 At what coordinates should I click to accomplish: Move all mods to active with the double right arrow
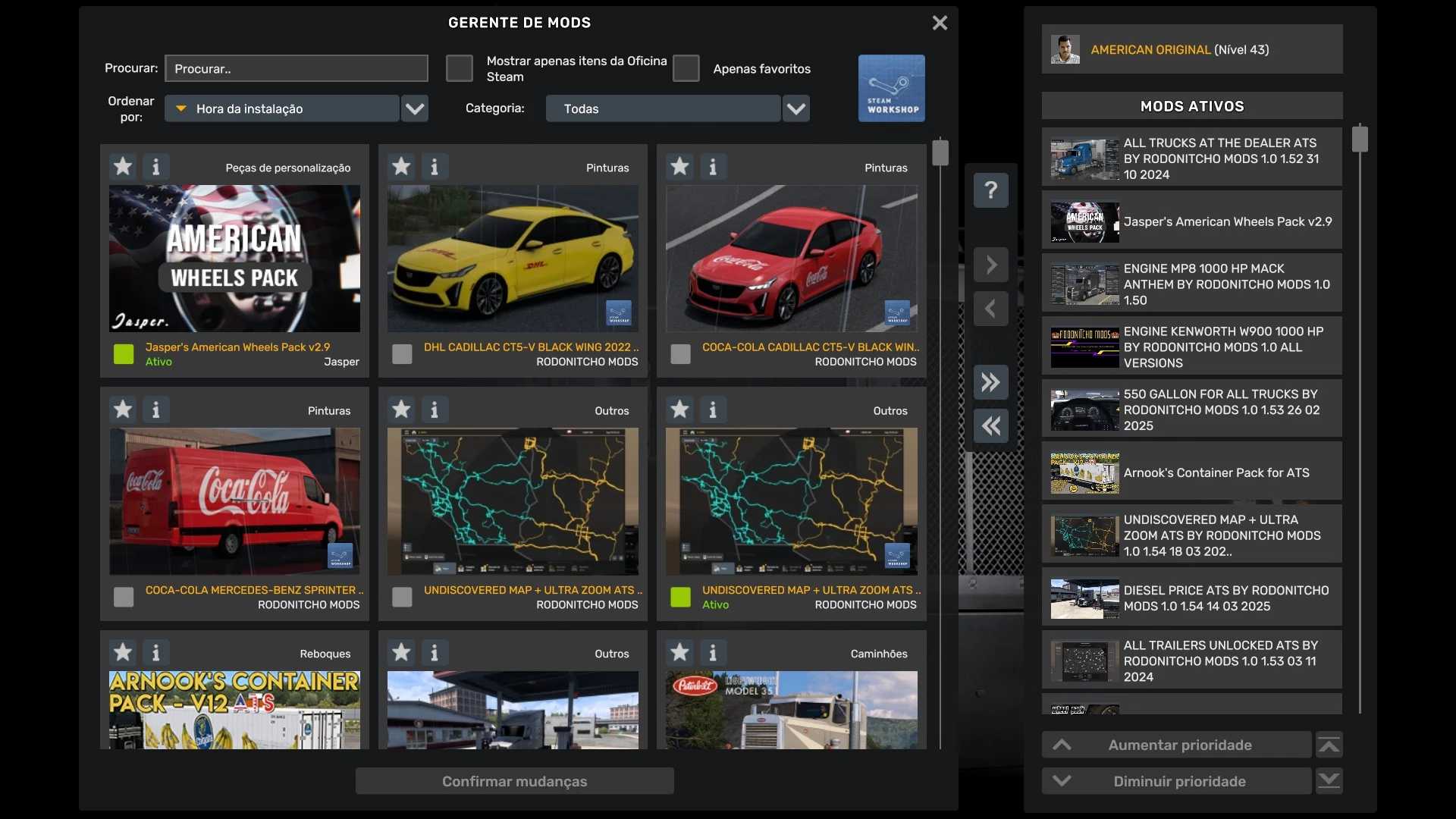point(990,382)
